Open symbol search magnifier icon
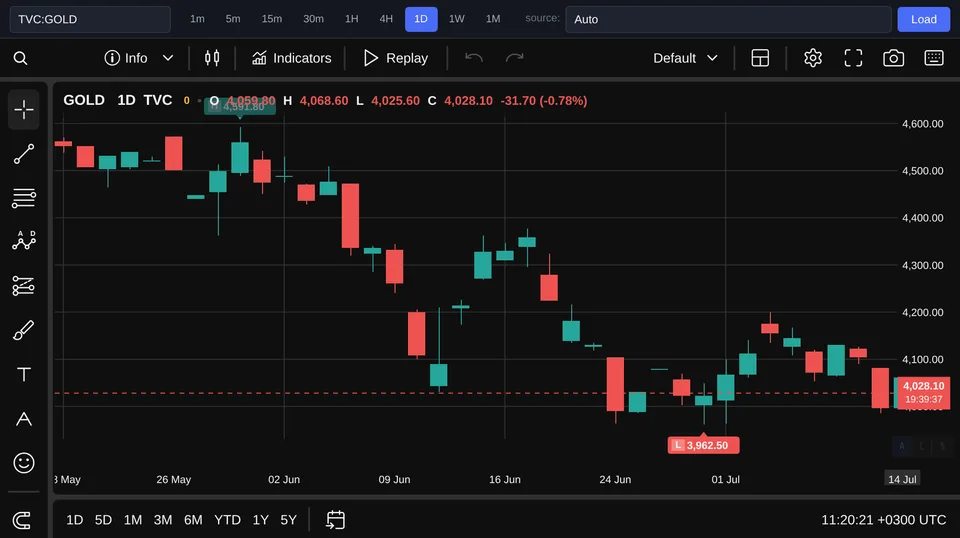960x538 pixels. [x=20, y=58]
